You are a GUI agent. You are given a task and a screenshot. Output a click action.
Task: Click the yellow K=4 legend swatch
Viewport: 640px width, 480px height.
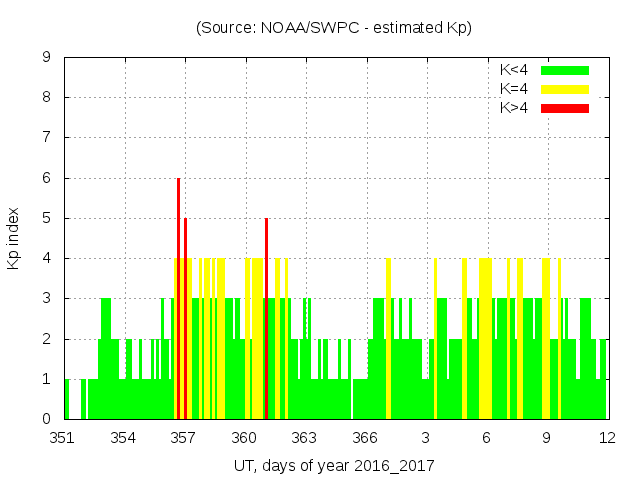(565, 89)
